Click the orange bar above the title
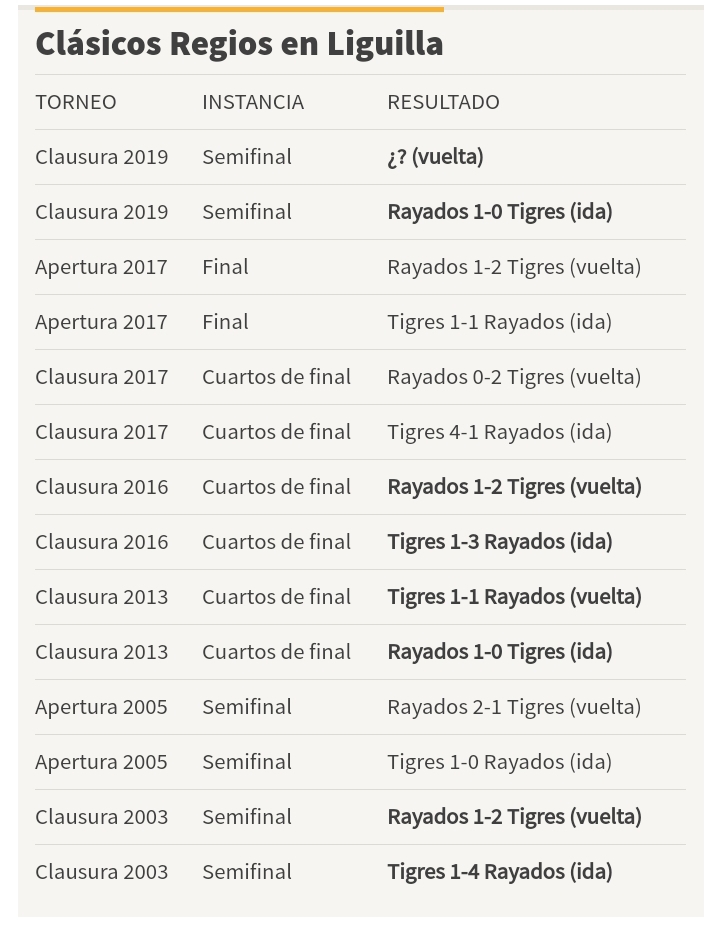The width and height of the screenshot is (720, 925). [239, 9]
